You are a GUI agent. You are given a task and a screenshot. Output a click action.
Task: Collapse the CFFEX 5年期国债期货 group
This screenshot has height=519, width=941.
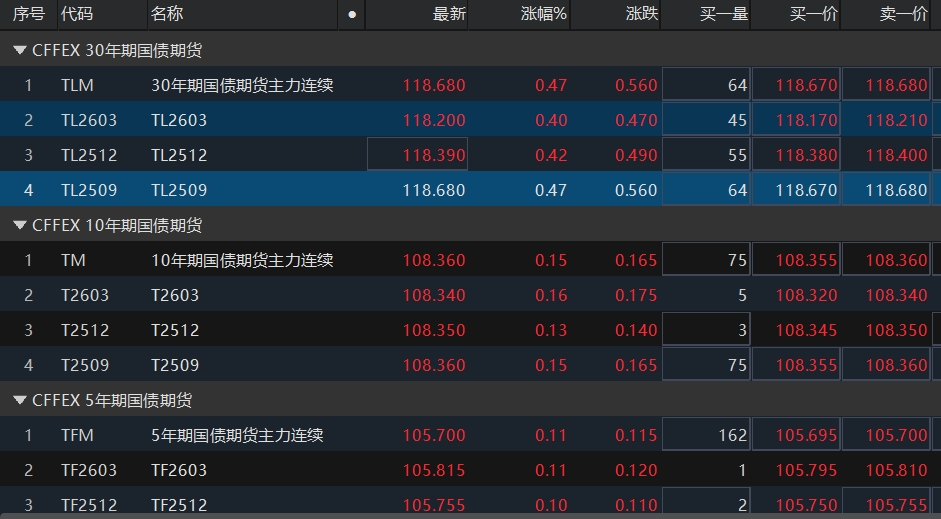20,400
